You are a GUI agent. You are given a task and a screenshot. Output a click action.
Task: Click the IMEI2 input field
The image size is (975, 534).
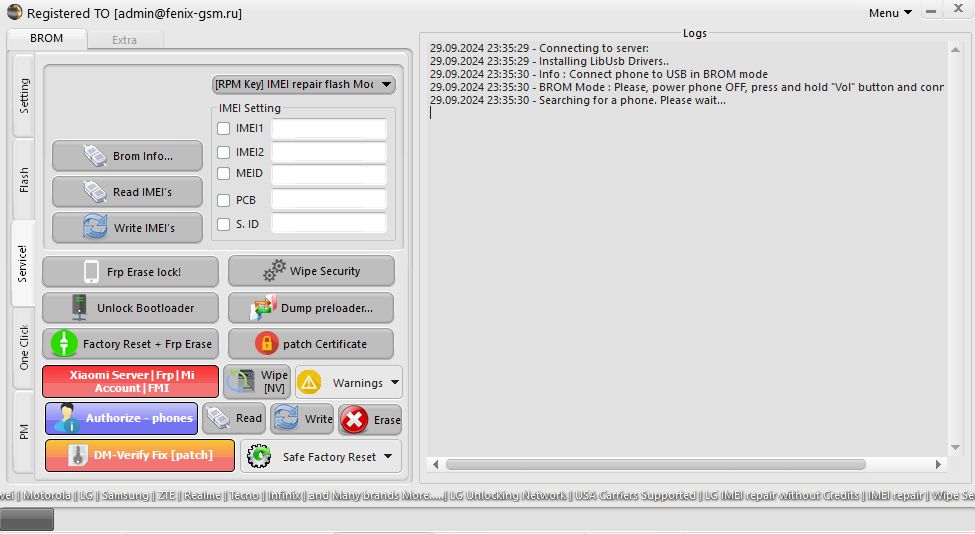tap(328, 152)
